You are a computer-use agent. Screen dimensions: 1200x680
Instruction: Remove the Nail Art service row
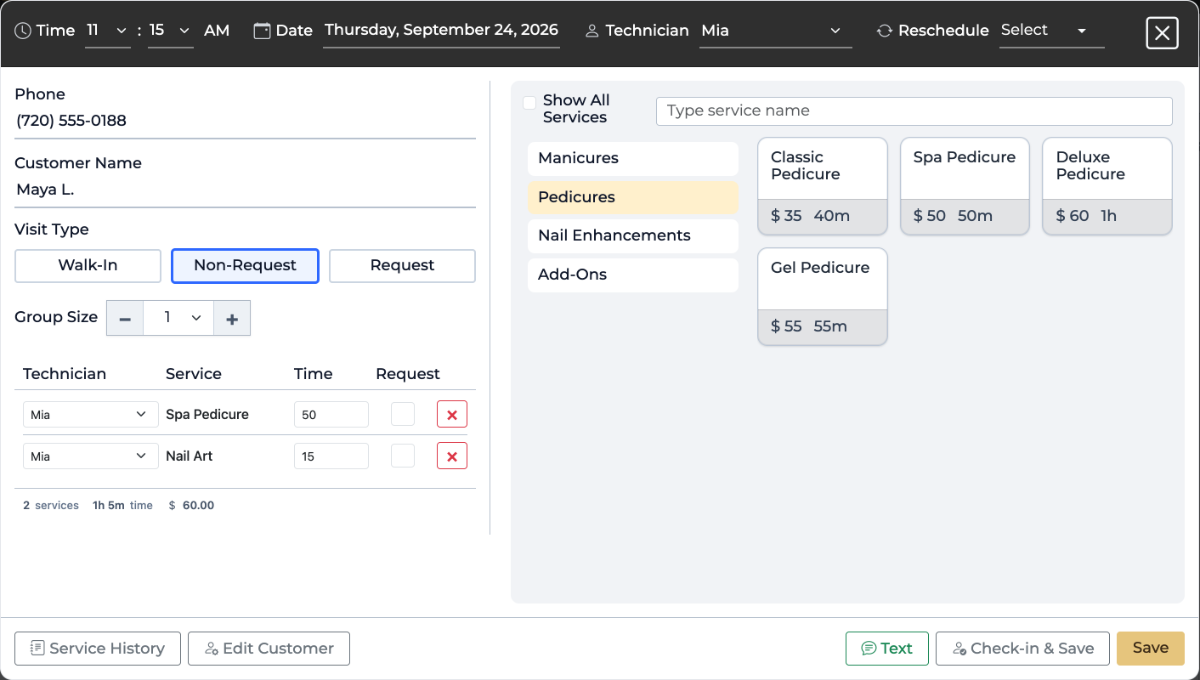click(x=452, y=456)
